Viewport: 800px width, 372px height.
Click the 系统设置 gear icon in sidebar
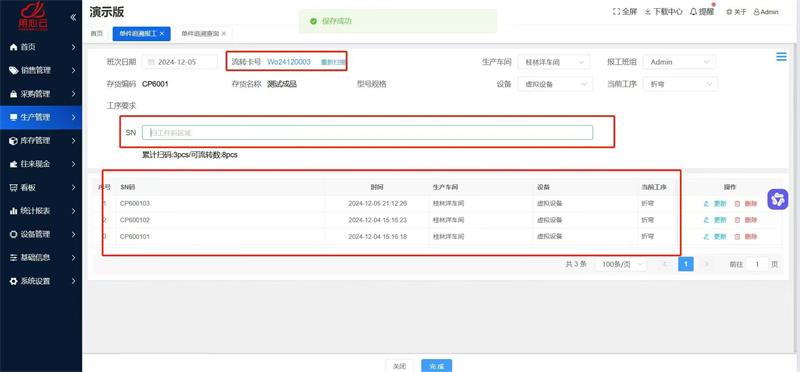click(x=14, y=281)
